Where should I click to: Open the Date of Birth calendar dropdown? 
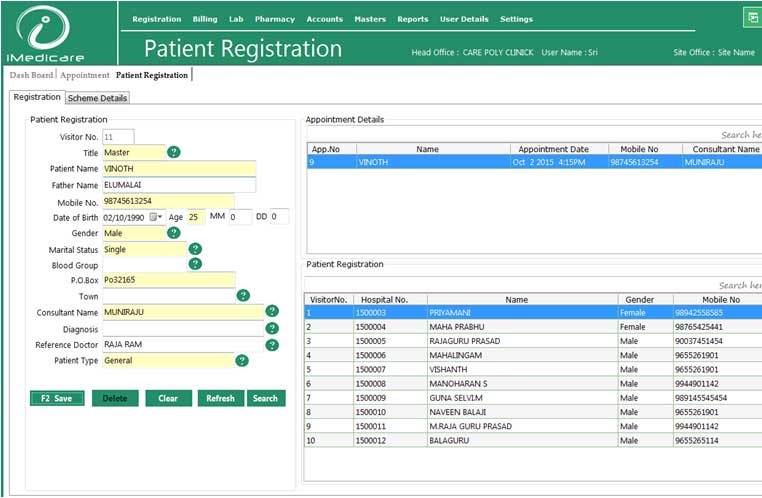(x=156, y=217)
